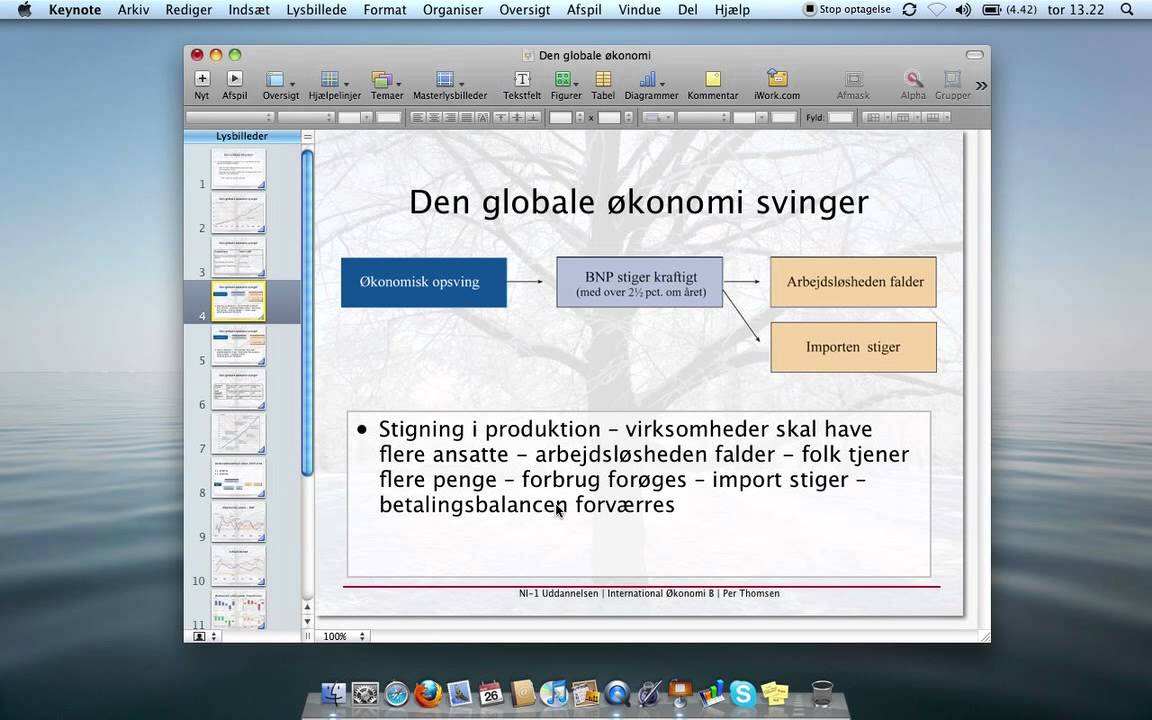Select the BNP stiger kraftigt box

640,282
